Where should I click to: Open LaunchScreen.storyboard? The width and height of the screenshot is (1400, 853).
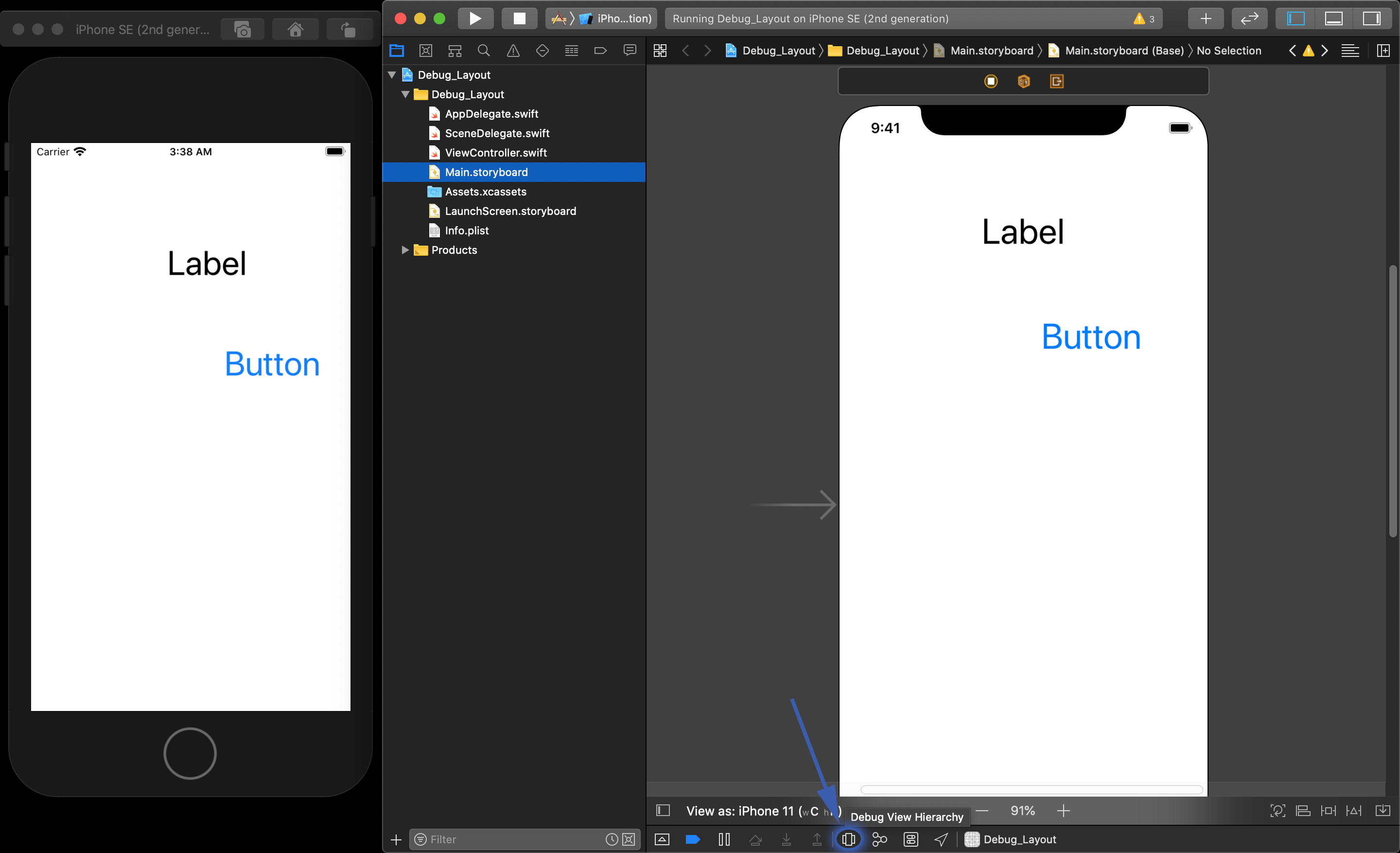point(514,211)
